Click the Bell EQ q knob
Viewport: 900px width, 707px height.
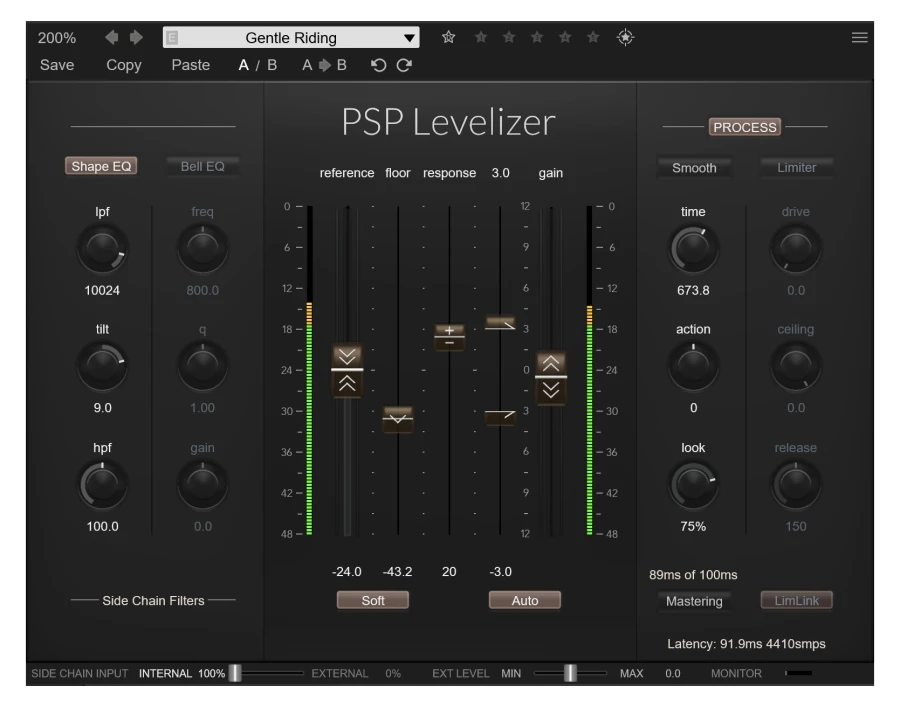coord(203,366)
